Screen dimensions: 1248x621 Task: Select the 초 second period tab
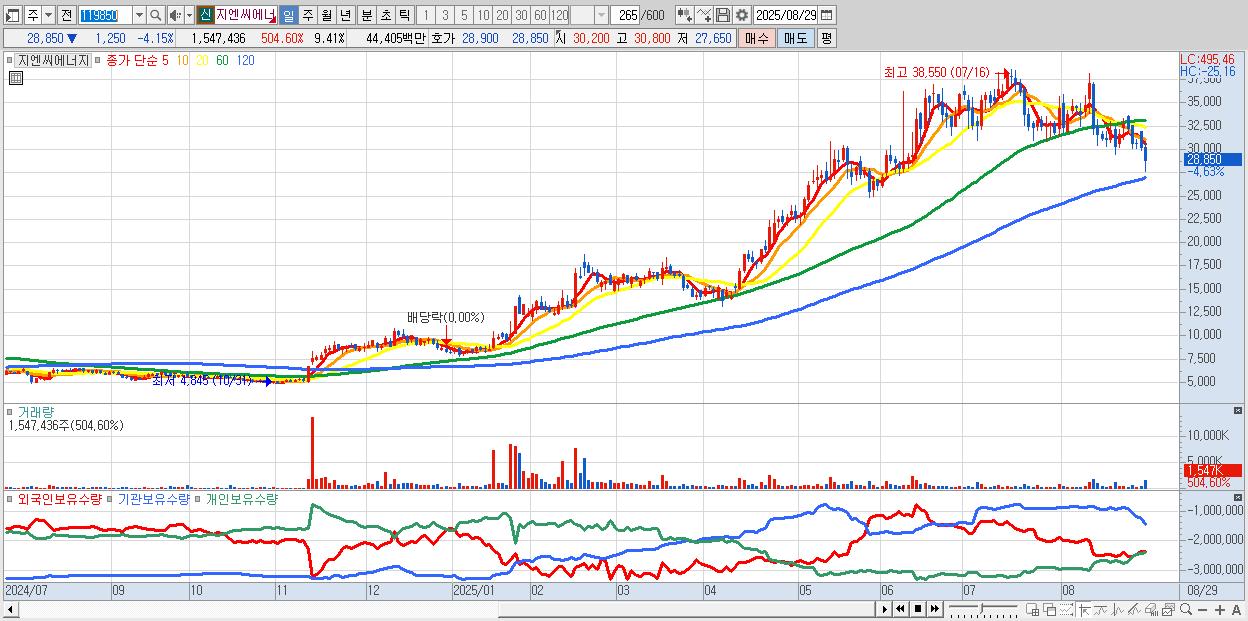tap(386, 15)
